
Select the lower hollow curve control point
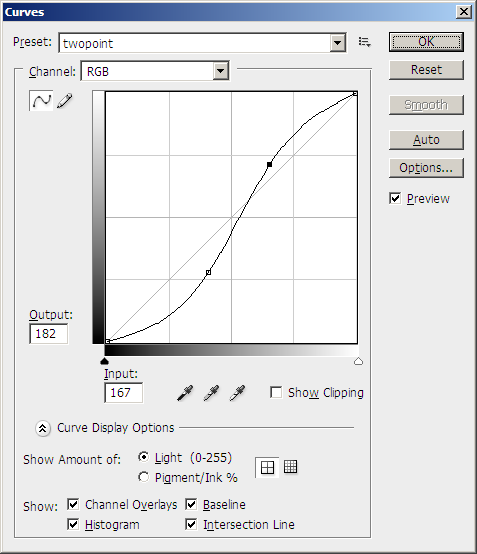pos(208,272)
